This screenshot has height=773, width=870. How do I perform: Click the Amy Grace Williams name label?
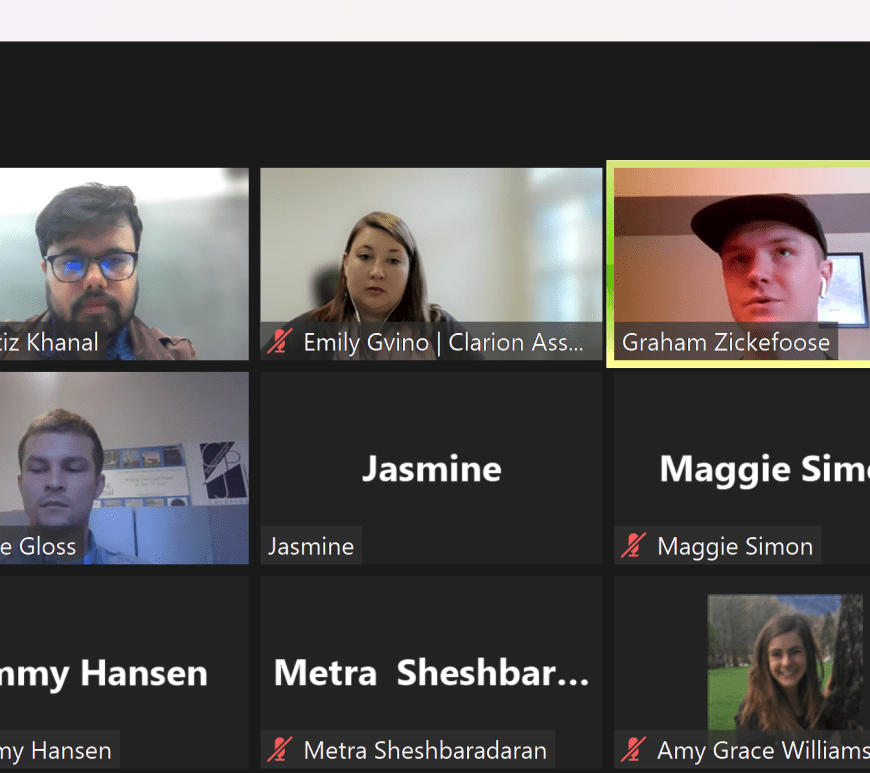763,750
